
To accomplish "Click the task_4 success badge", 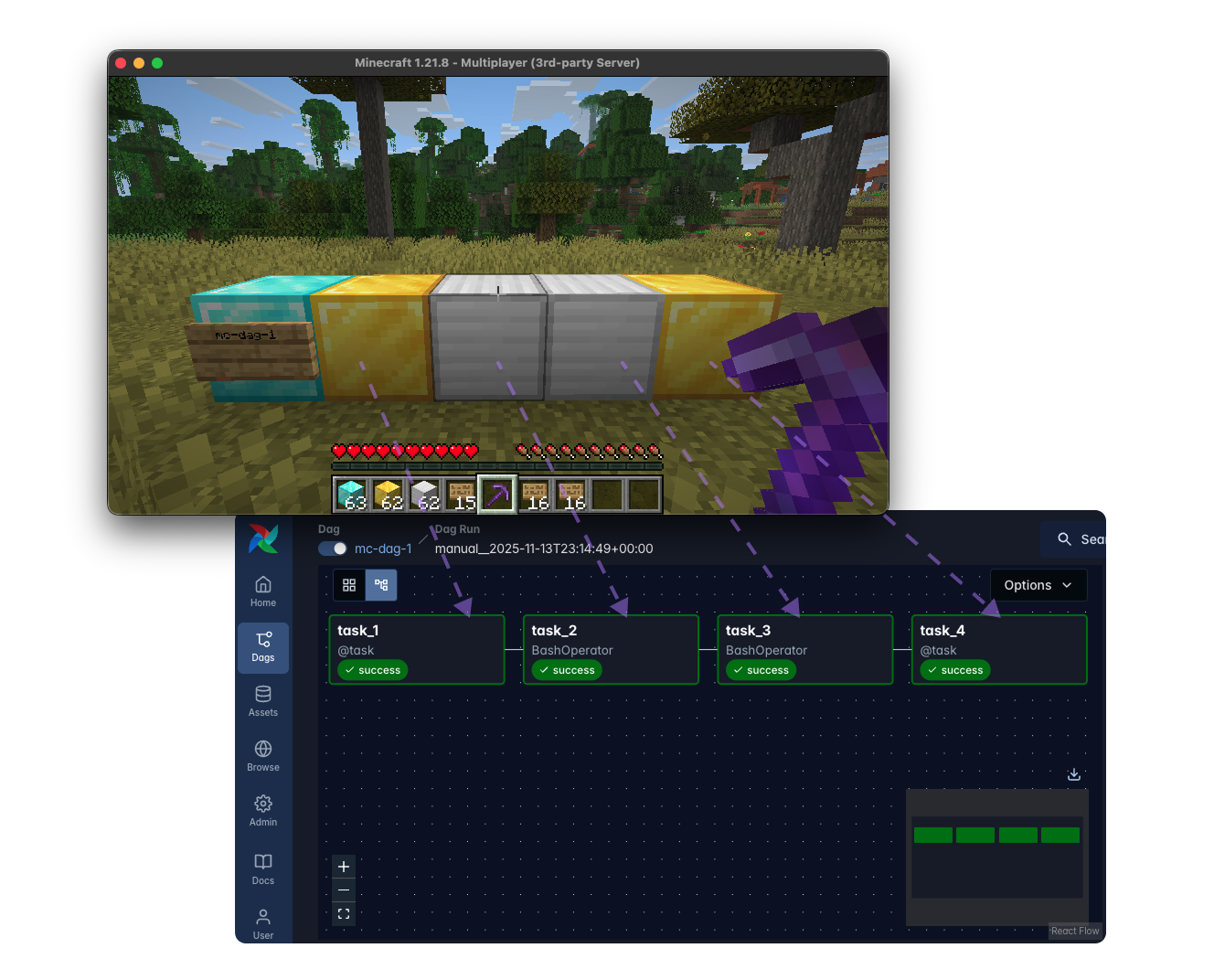I will click(x=954, y=670).
